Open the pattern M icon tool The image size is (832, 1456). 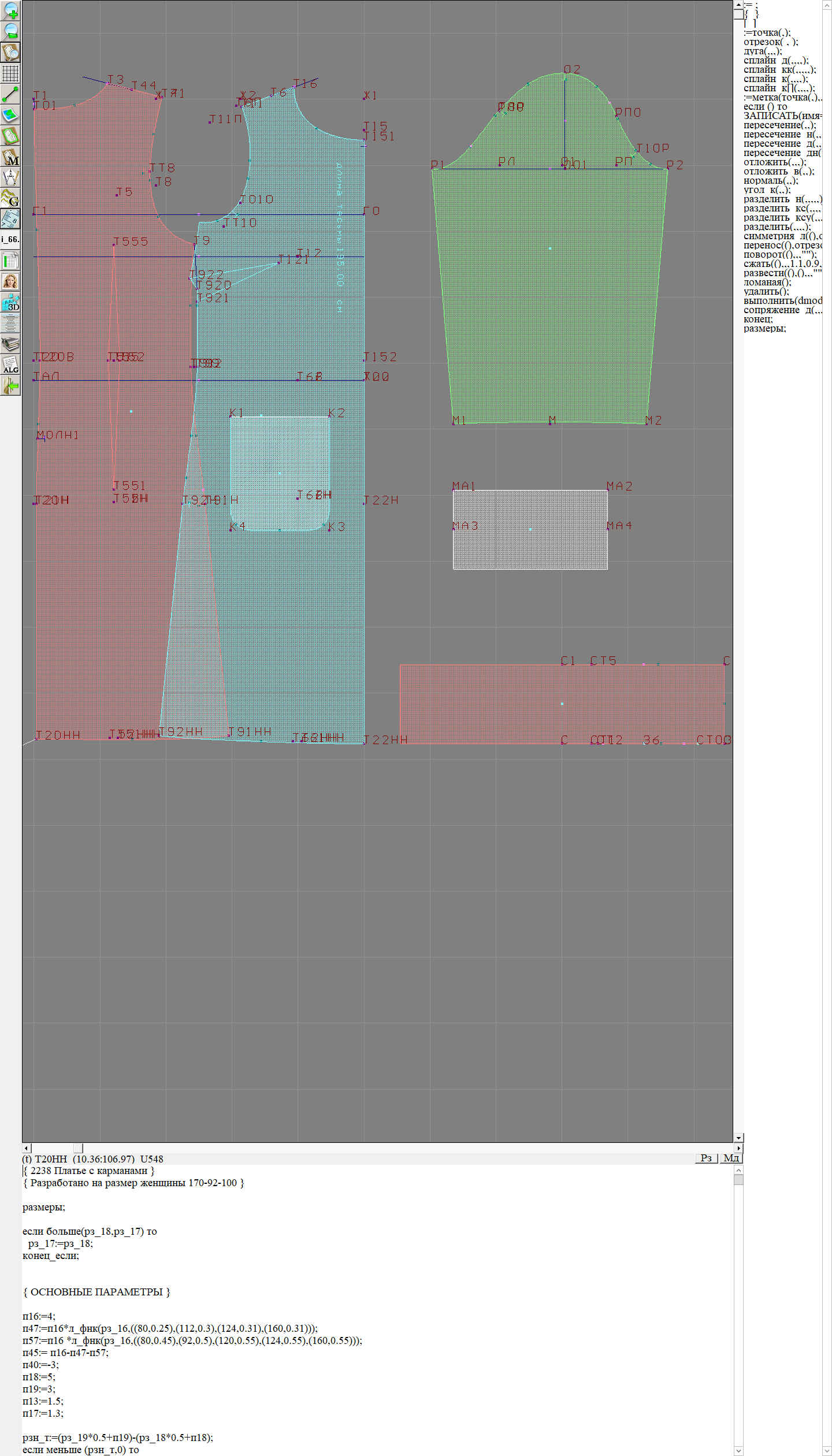click(x=10, y=157)
